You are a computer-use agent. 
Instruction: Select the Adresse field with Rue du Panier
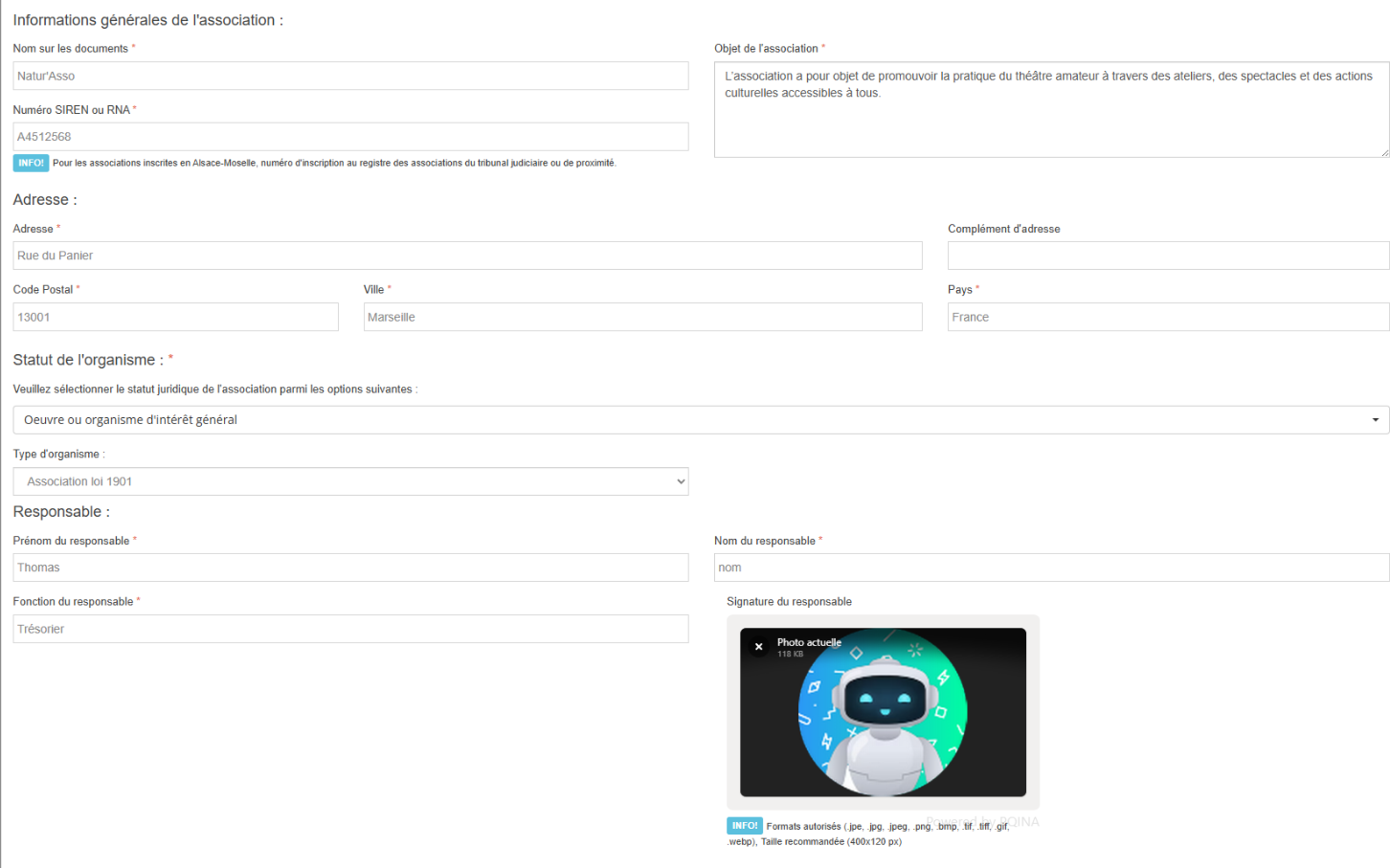(x=467, y=256)
